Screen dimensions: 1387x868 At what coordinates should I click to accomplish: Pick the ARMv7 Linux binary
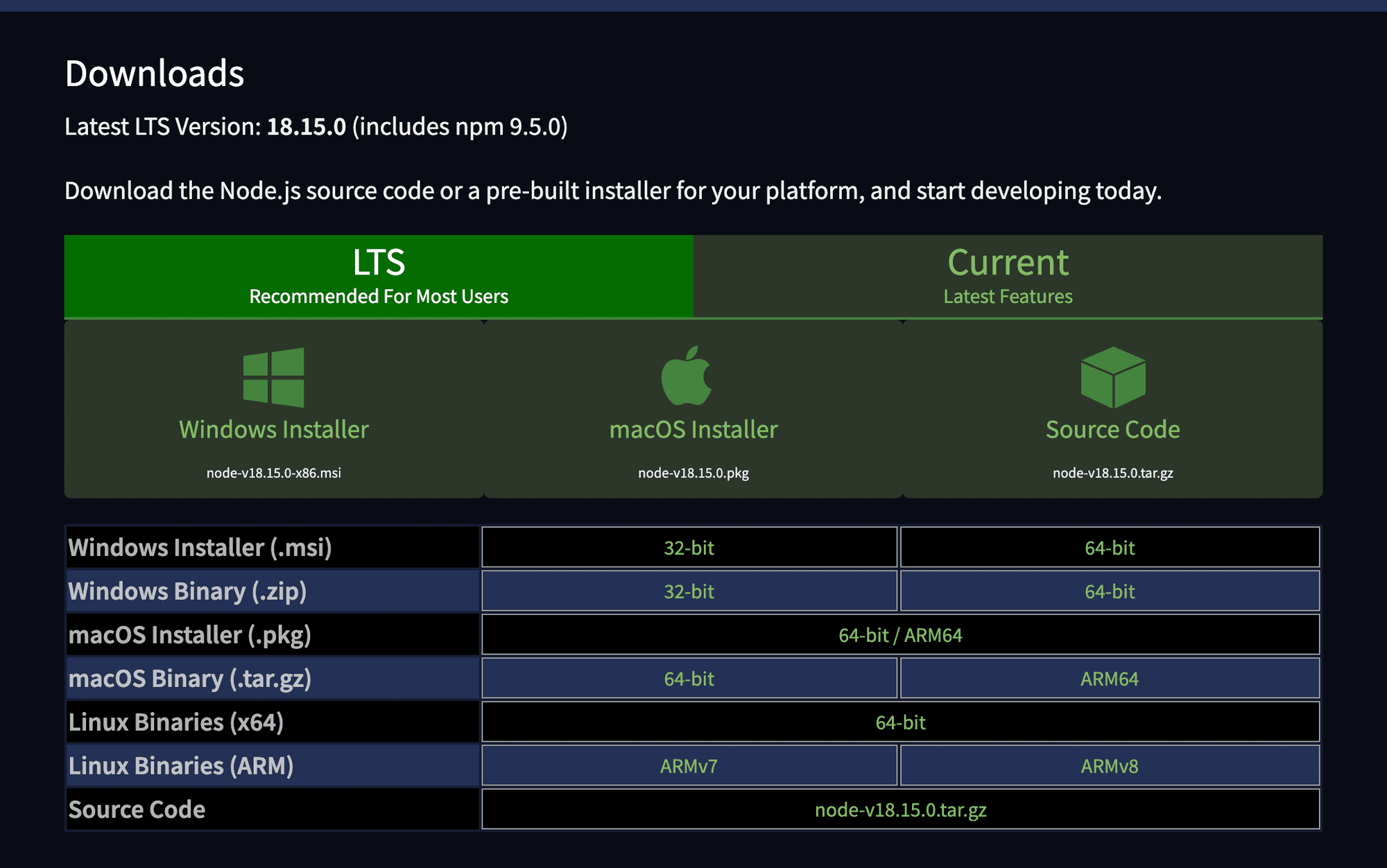click(x=689, y=766)
